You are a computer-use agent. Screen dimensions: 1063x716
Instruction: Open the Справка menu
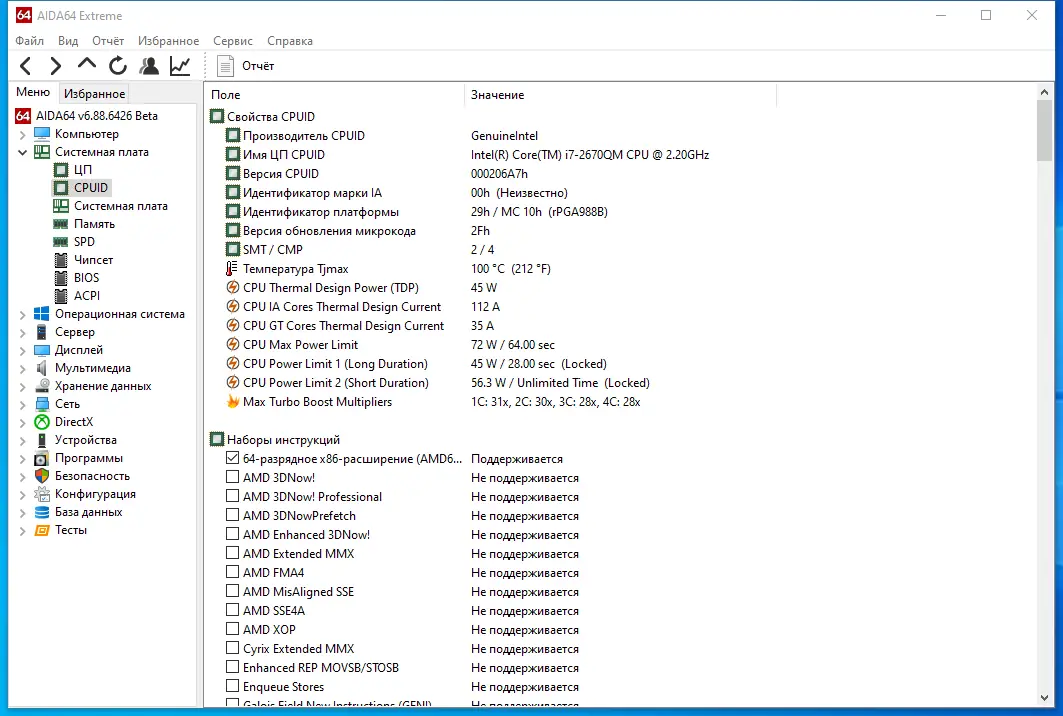[x=289, y=41]
